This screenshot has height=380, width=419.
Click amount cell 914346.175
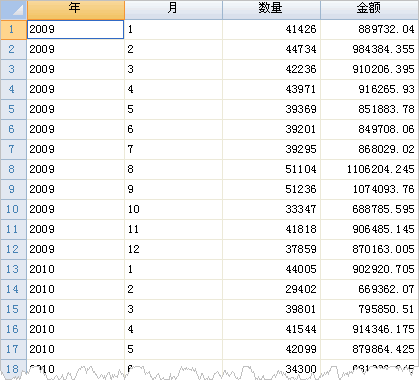click(x=369, y=330)
